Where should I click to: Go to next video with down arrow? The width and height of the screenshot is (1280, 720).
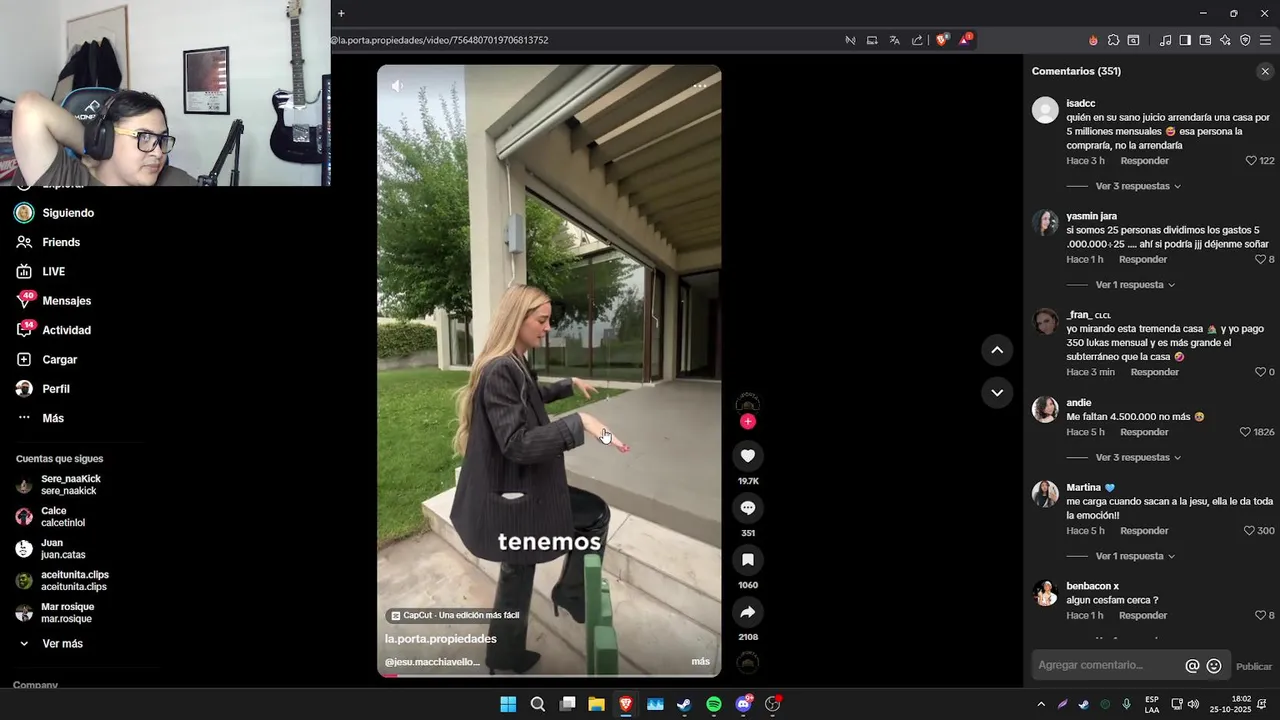pyautogui.click(x=997, y=393)
